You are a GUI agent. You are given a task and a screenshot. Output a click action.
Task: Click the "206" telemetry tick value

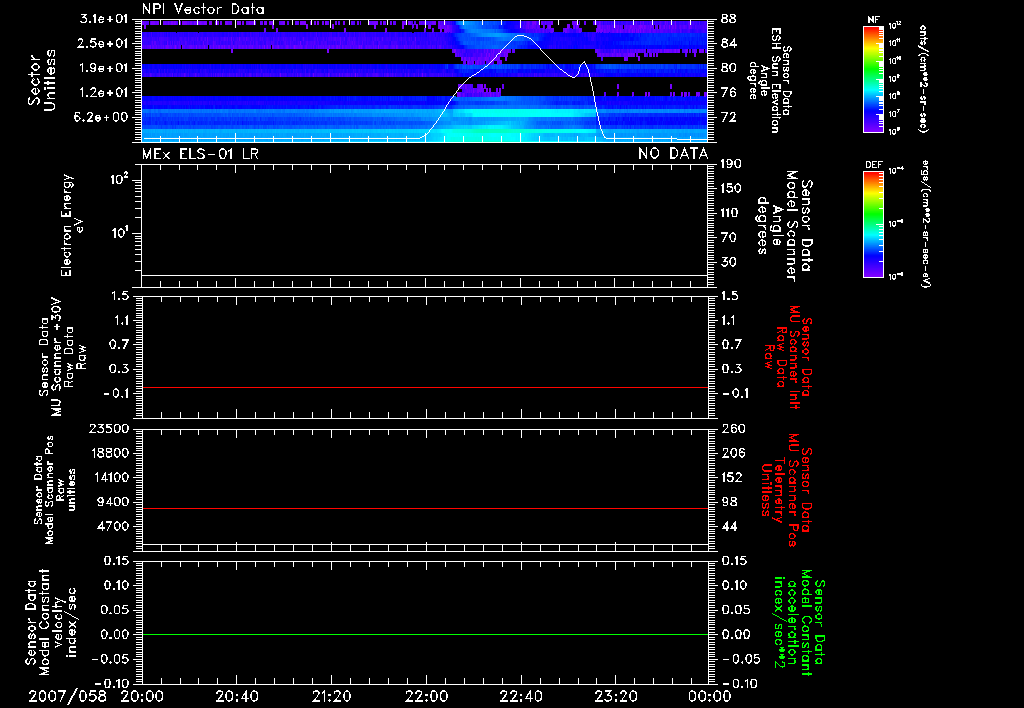point(731,453)
